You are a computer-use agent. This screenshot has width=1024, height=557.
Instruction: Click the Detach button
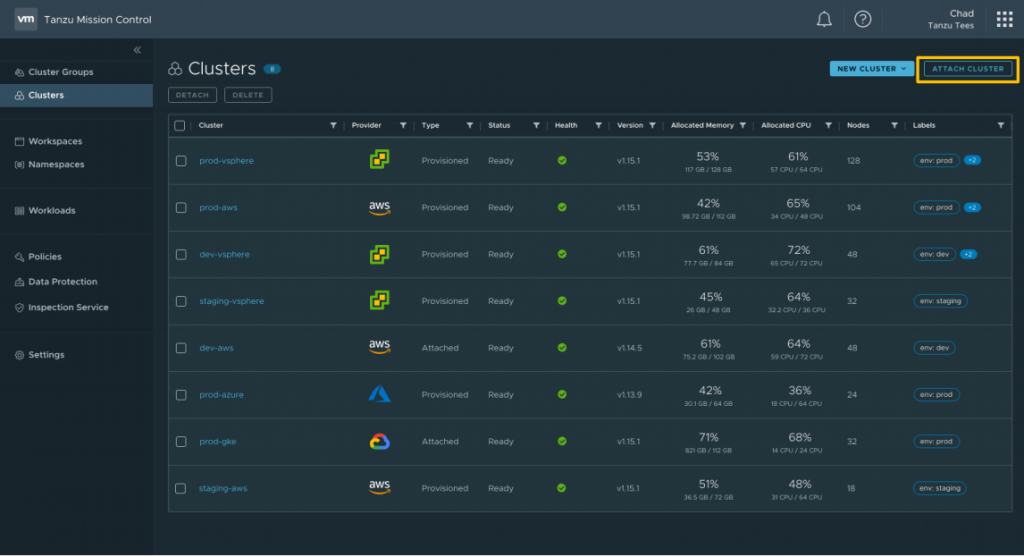click(x=192, y=95)
